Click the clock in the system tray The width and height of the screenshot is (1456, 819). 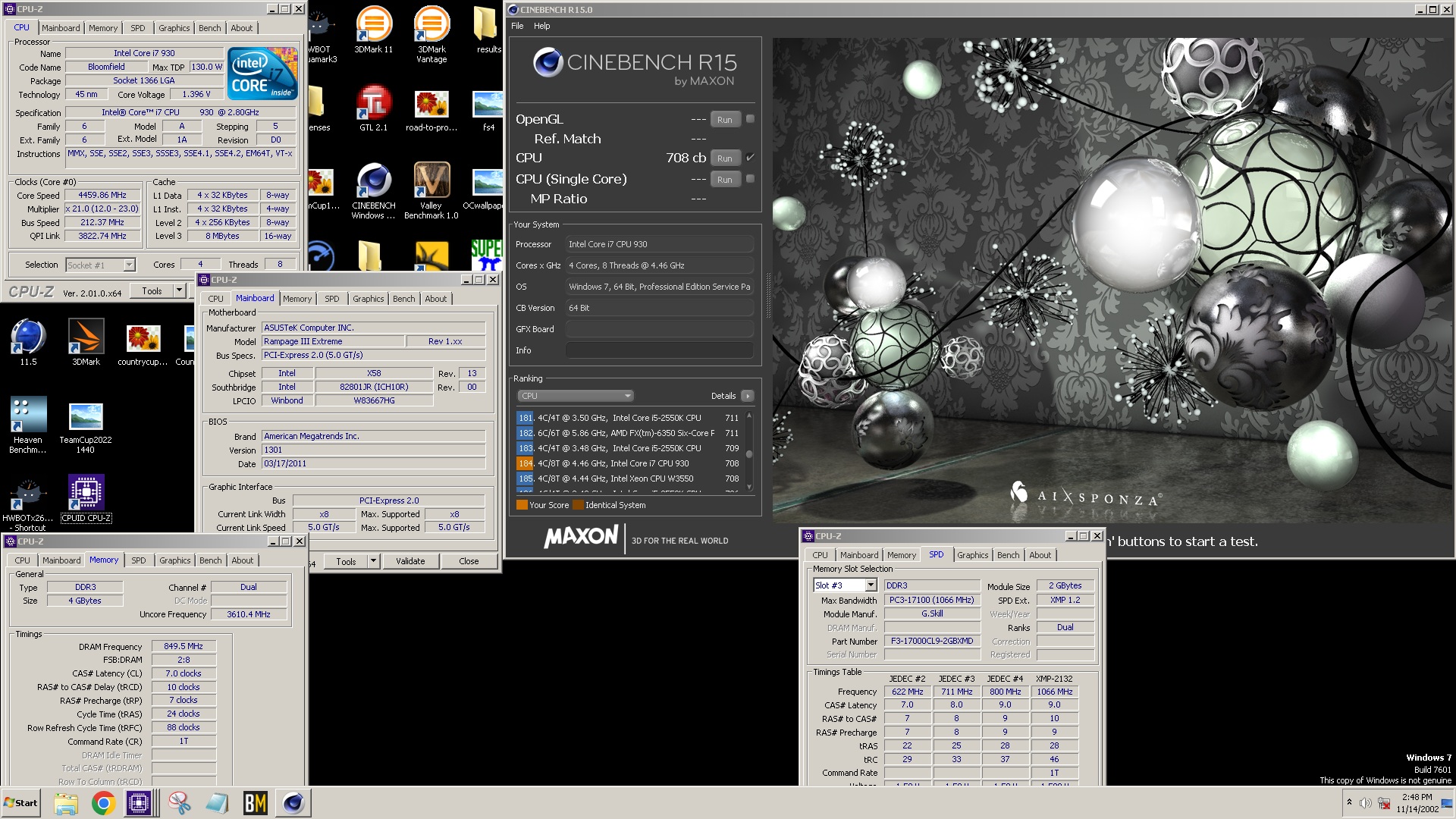click(x=1417, y=803)
